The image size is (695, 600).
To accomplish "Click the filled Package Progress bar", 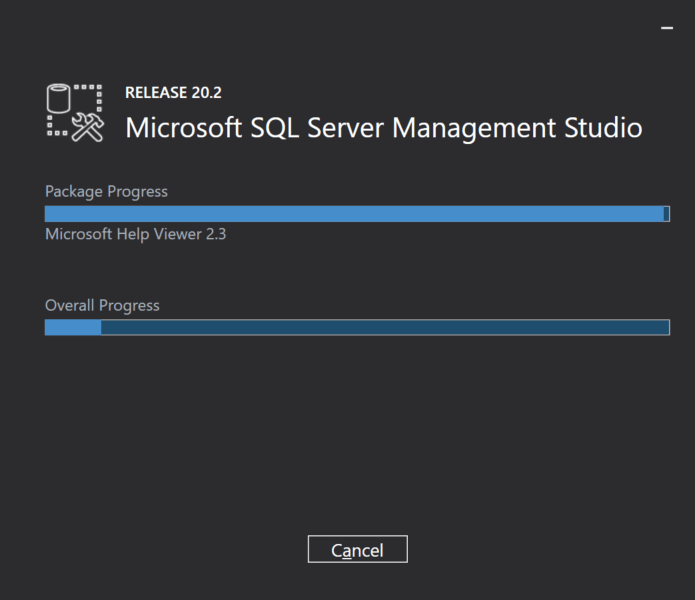I will [350, 214].
